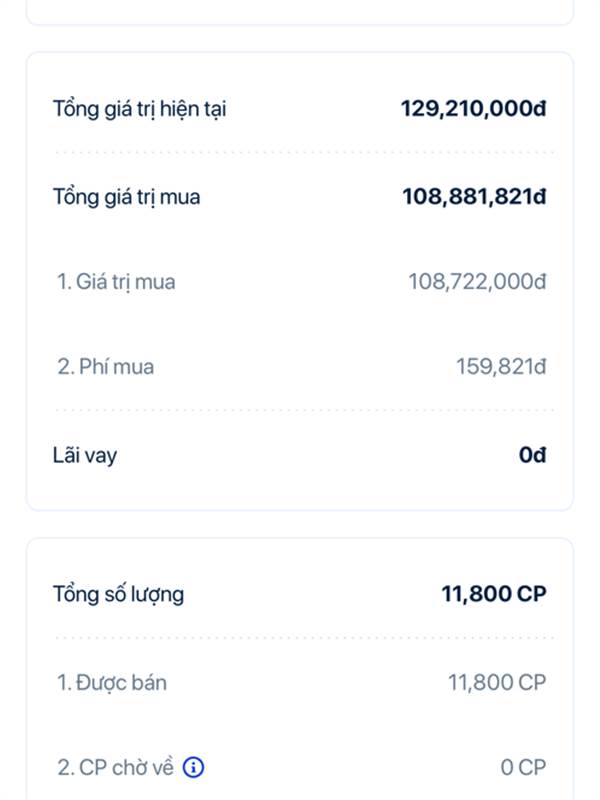This screenshot has width=600, height=800.
Task: Select the Tổng giá trị hiện tại label
Action: pyautogui.click(x=139, y=109)
